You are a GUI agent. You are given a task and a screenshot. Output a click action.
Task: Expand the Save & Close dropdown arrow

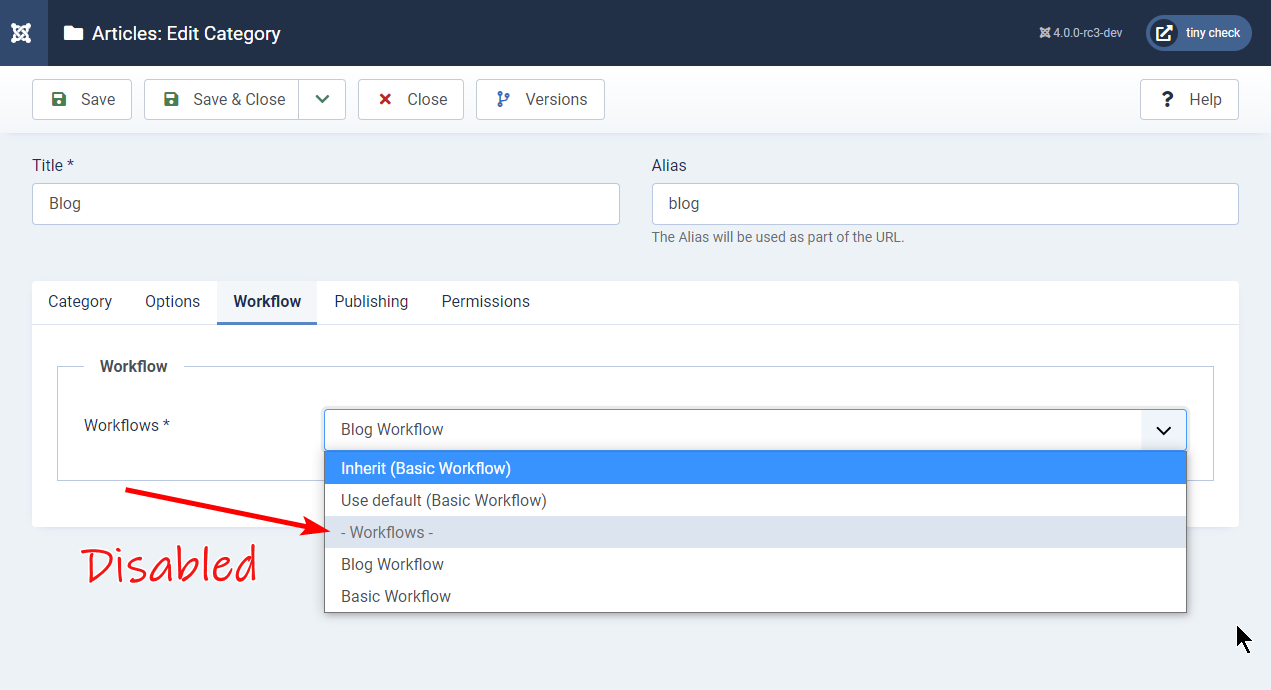(x=322, y=99)
